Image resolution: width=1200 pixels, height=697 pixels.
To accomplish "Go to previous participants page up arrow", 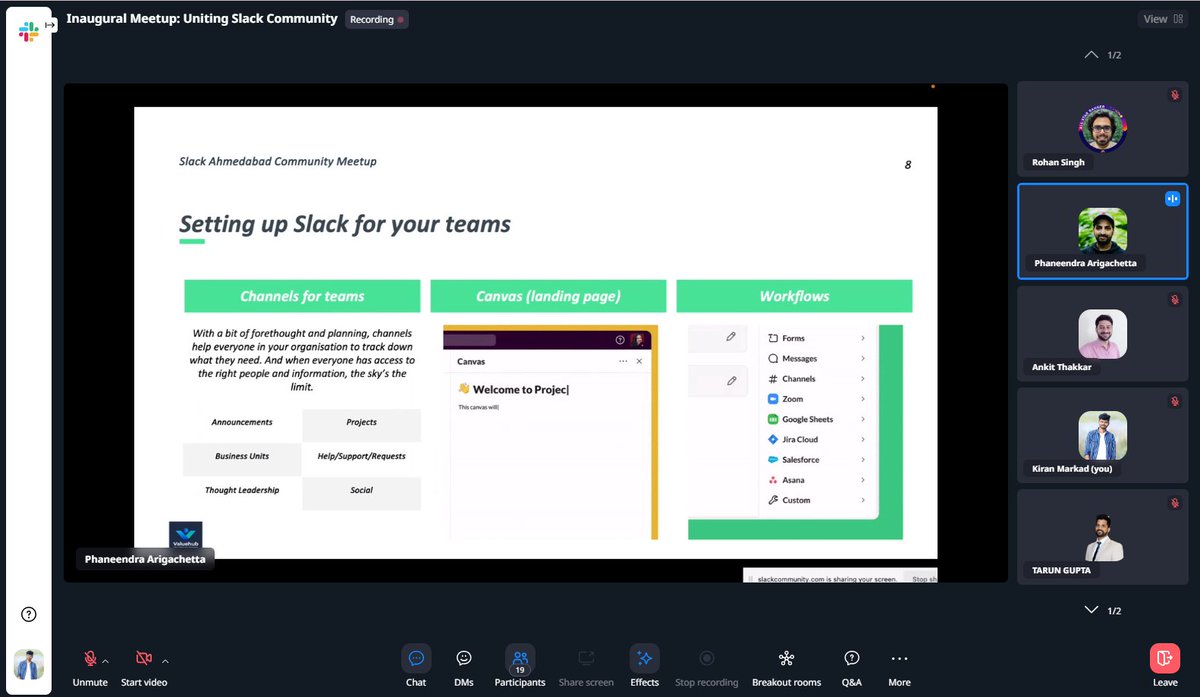I will point(1091,55).
